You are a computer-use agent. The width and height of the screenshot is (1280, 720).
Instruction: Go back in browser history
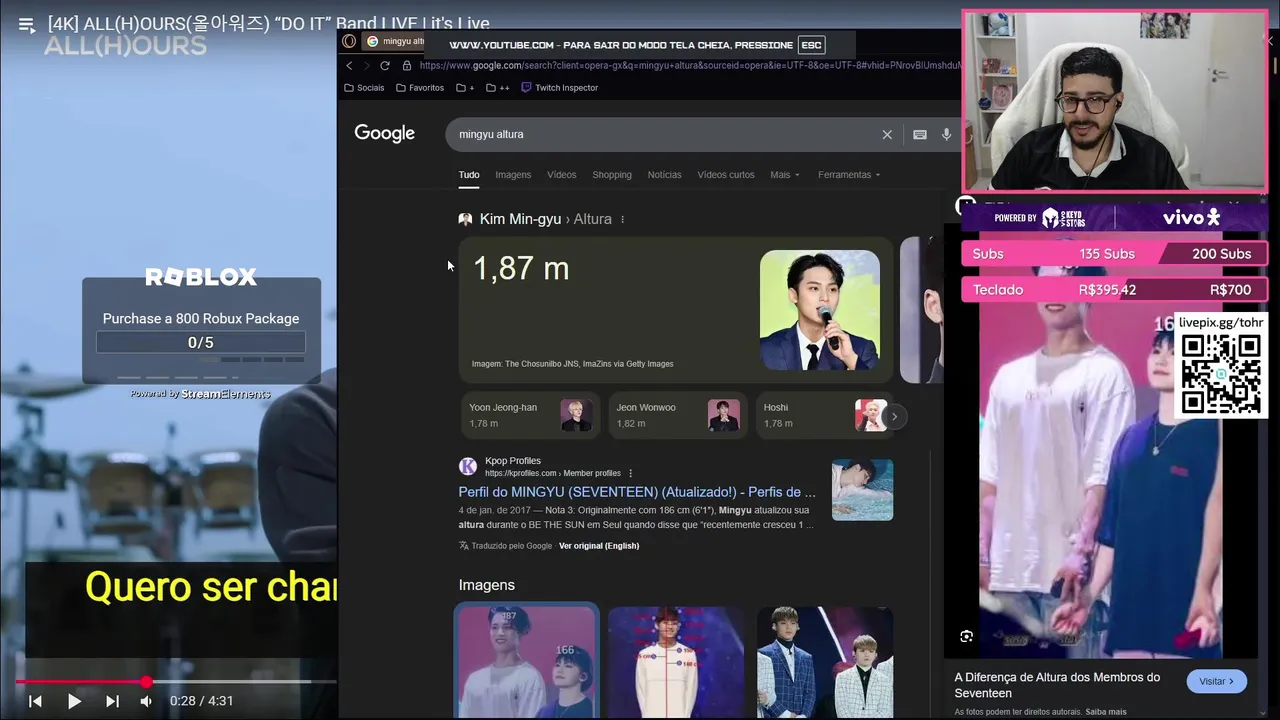pos(349,66)
